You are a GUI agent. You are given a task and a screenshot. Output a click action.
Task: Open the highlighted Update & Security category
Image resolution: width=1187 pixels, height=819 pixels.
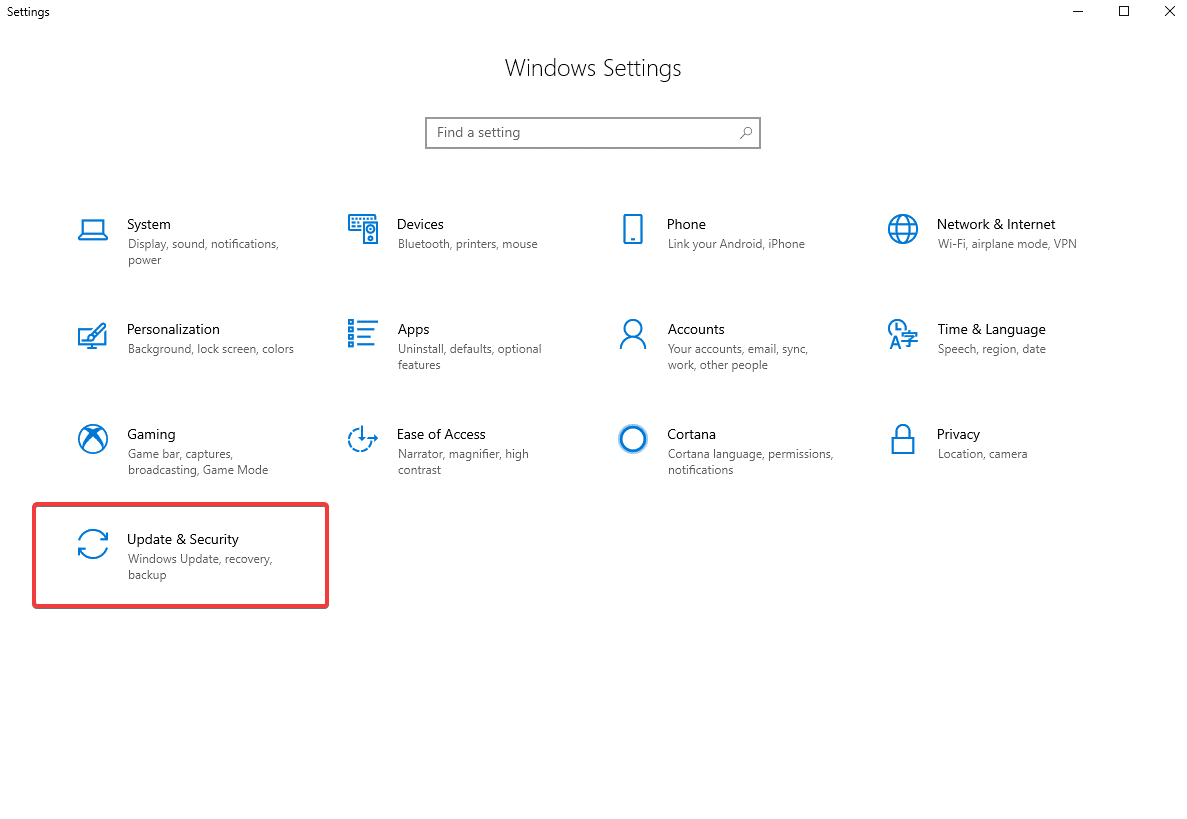click(x=180, y=555)
